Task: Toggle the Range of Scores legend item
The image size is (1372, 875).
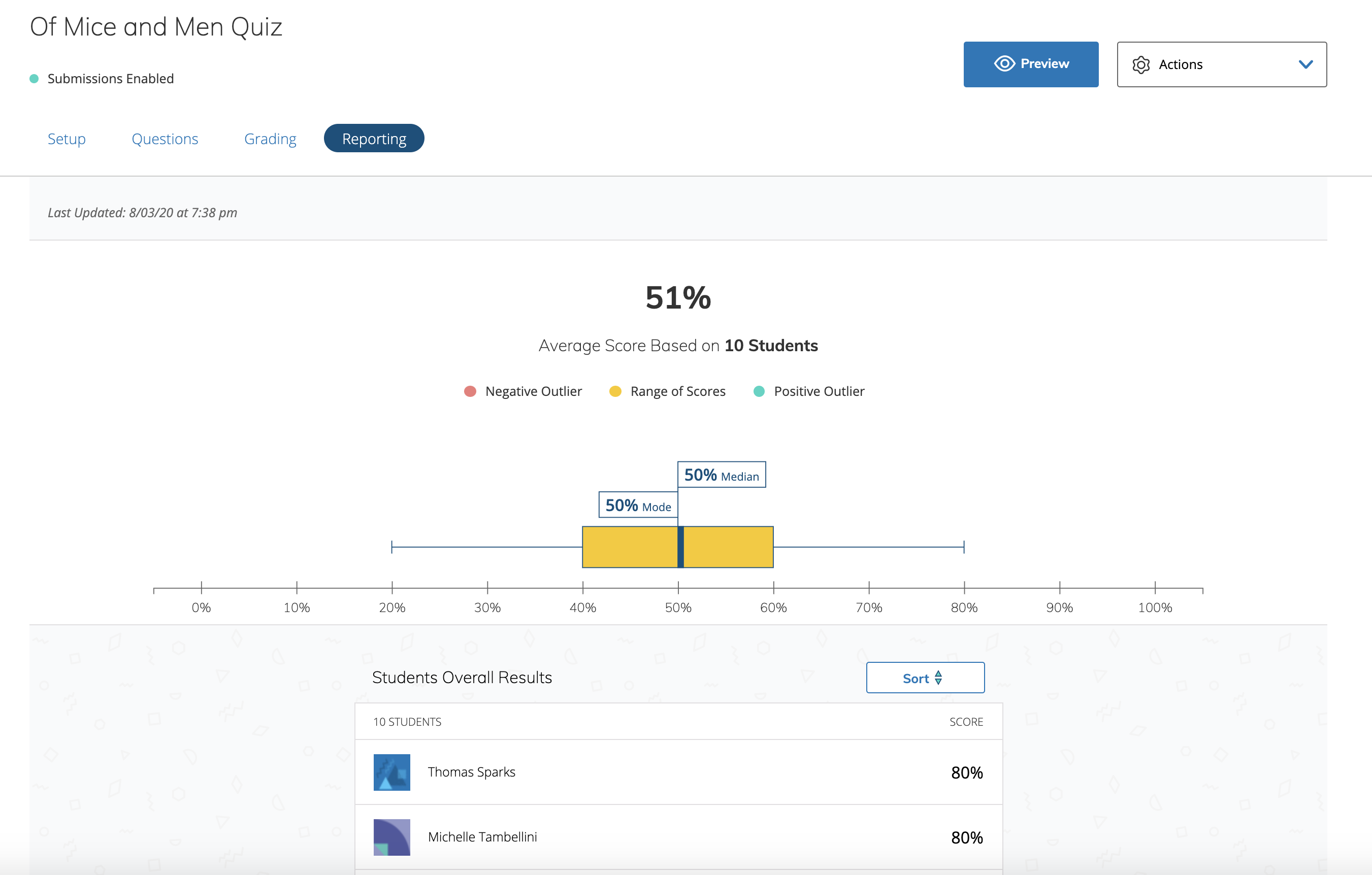Action: 668,391
